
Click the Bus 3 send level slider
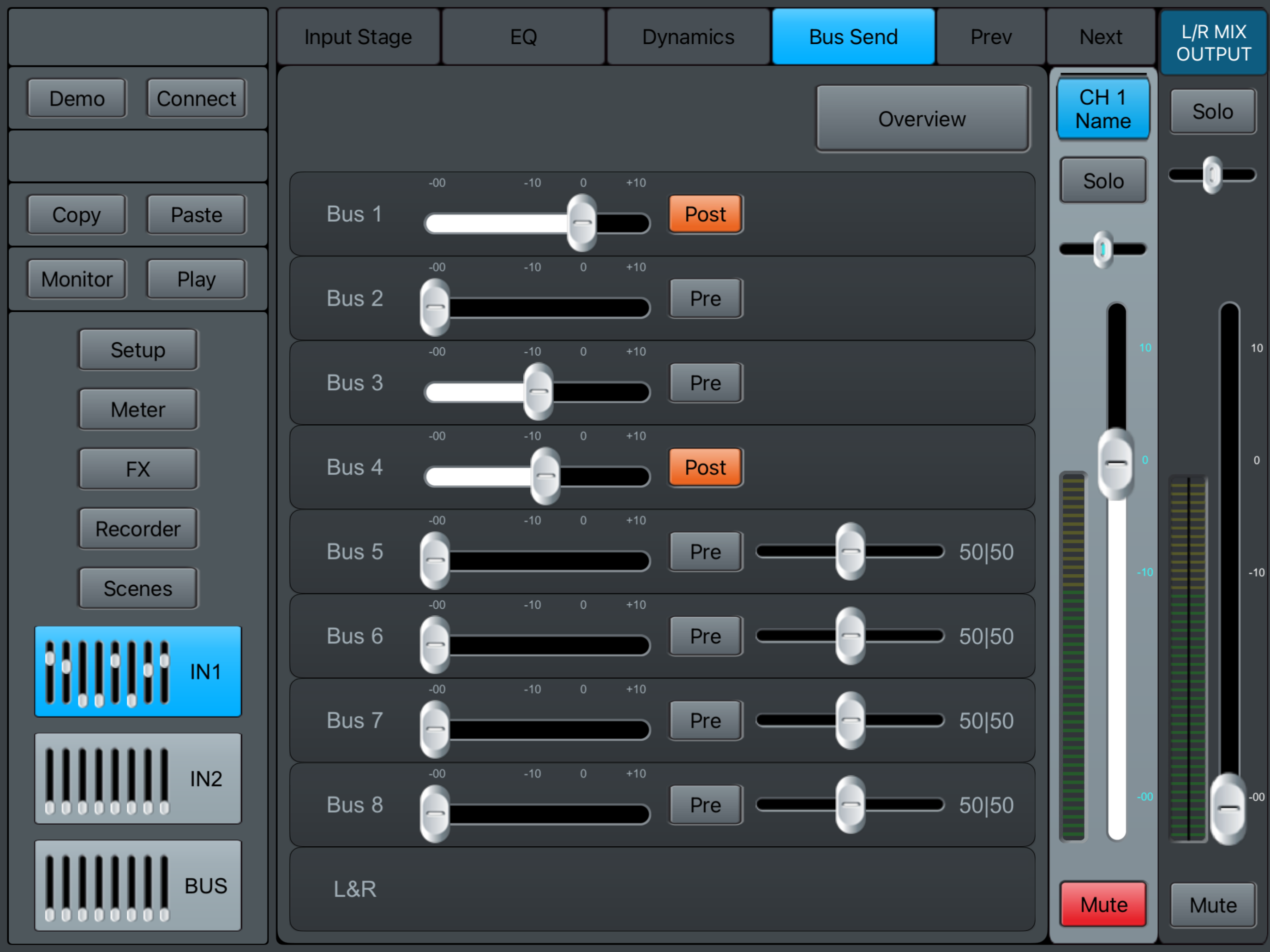tap(537, 392)
